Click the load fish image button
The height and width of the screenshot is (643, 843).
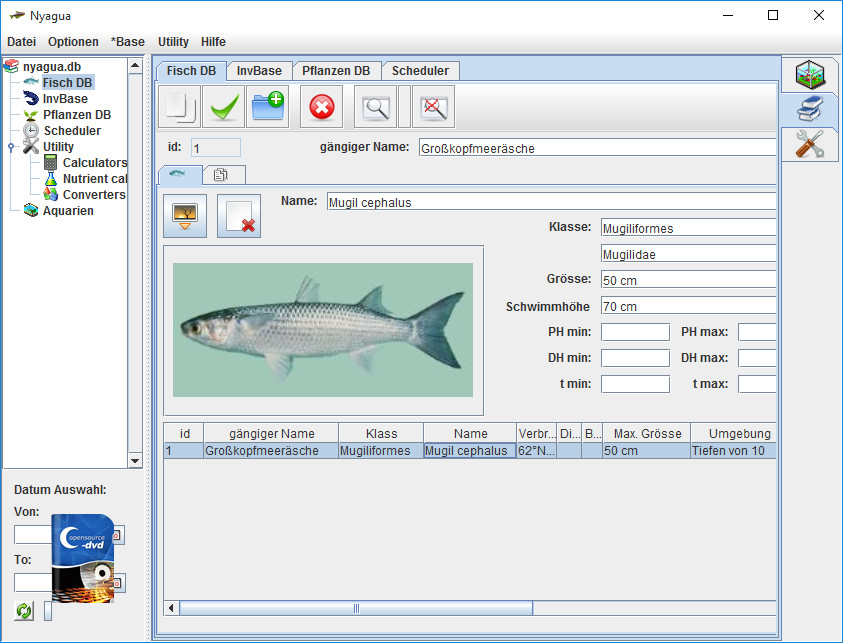184,215
